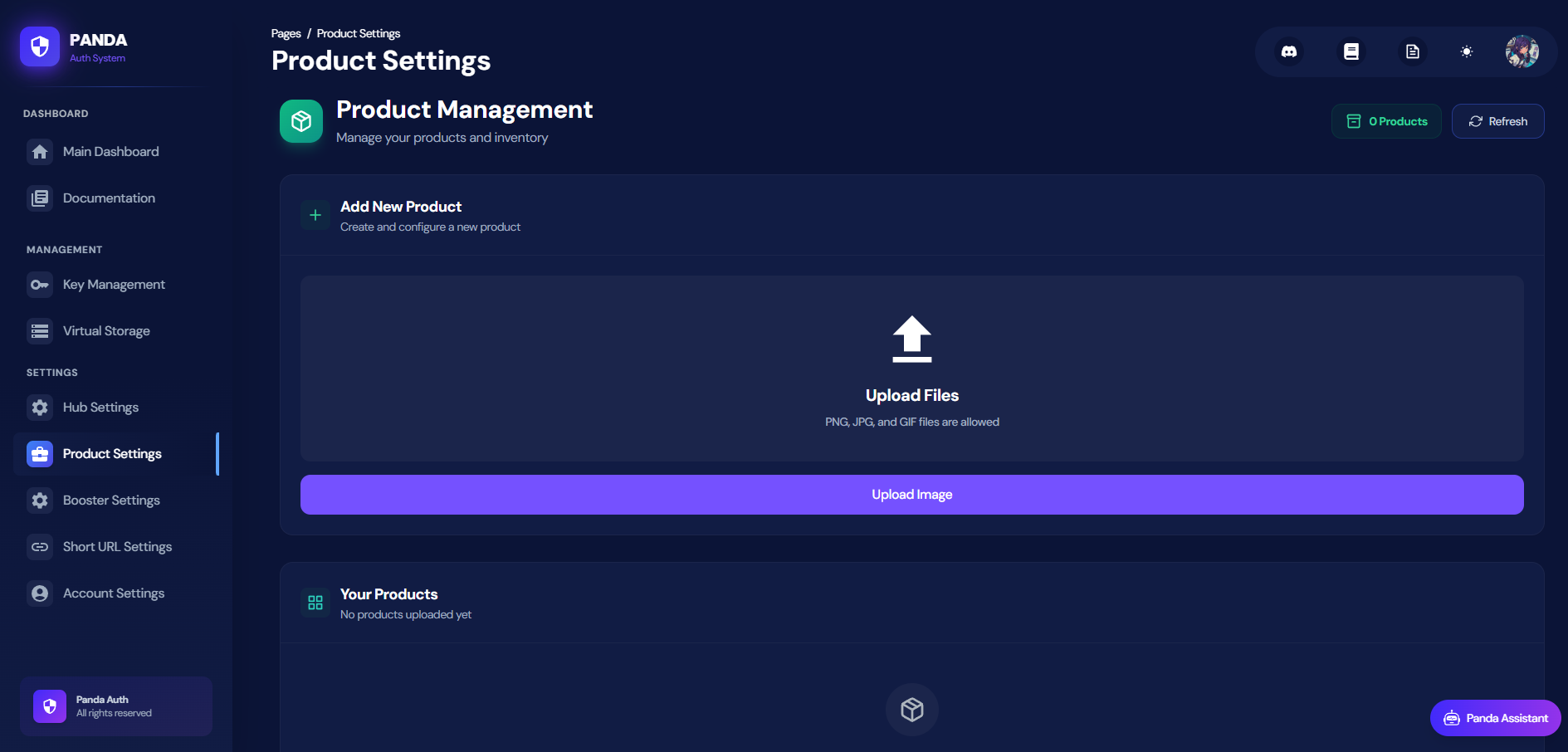Switch to Booster Settings
Image resolution: width=1568 pixels, height=752 pixels.
pyautogui.click(x=110, y=500)
